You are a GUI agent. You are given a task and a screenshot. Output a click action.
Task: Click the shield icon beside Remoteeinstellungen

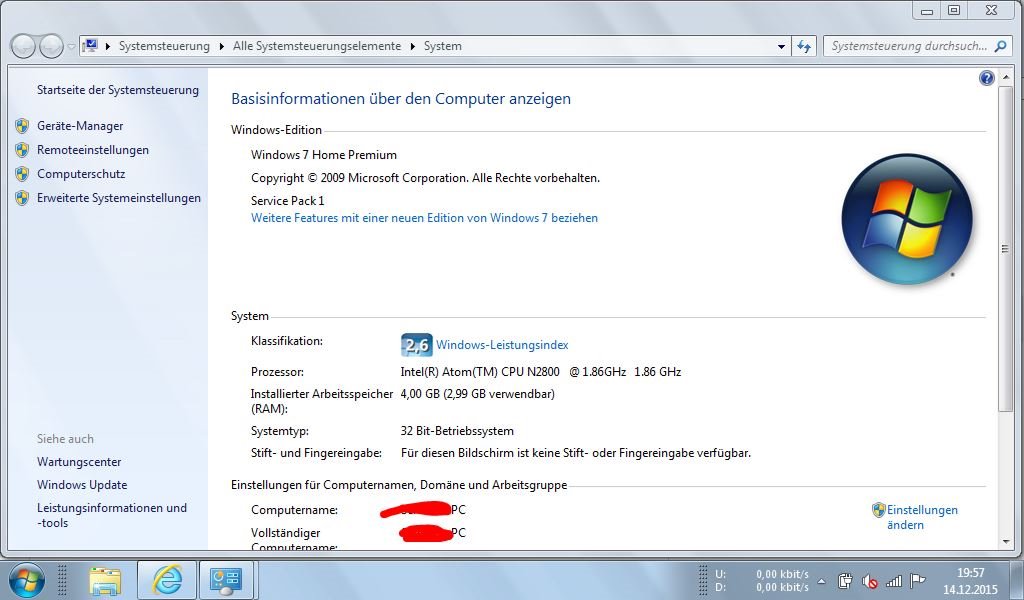point(22,150)
